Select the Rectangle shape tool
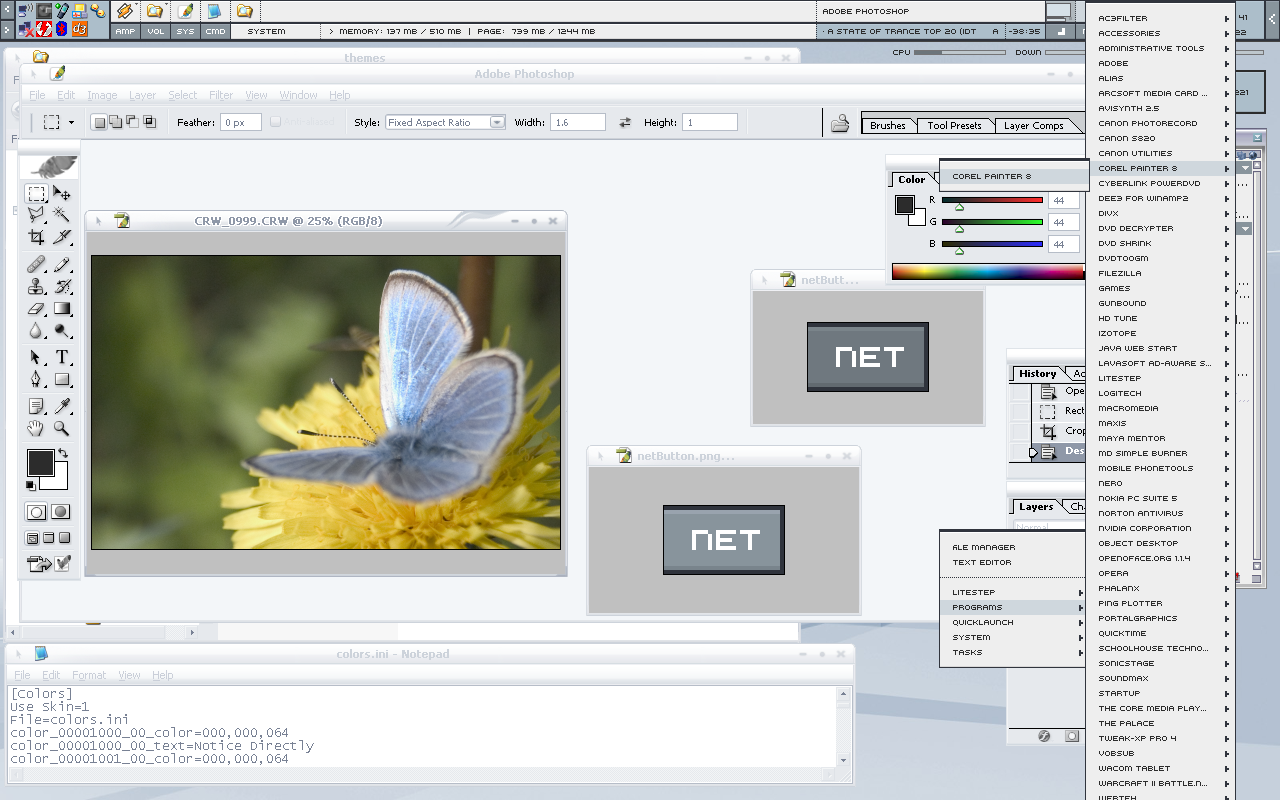 62,379
